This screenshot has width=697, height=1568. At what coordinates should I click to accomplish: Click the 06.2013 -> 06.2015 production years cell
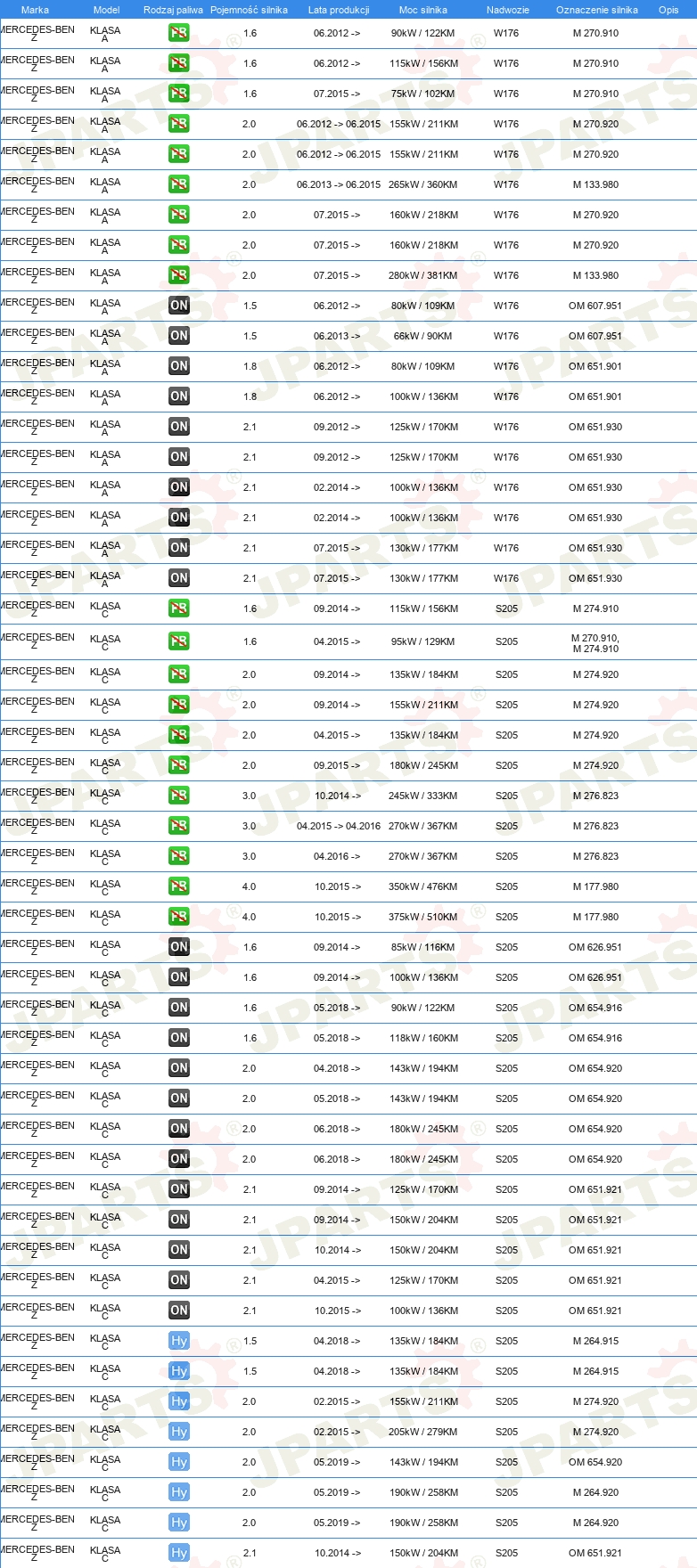pos(339,184)
